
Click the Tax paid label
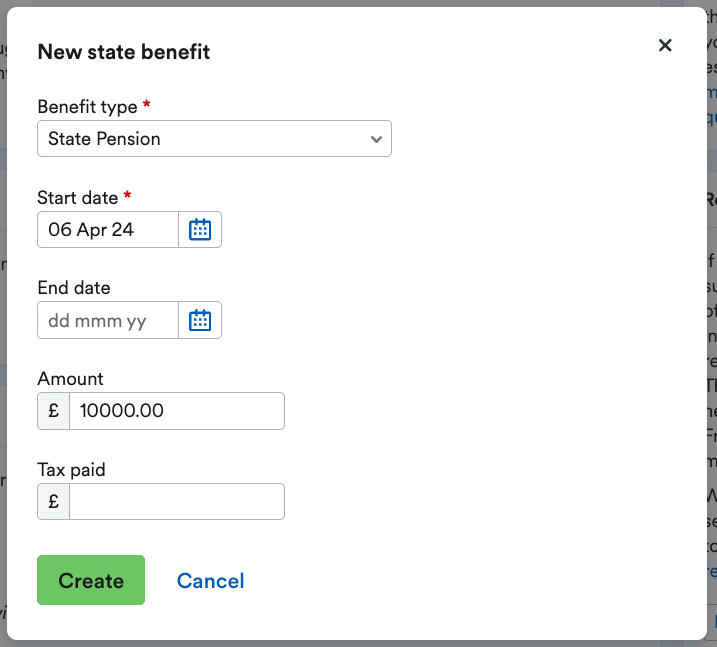tap(71, 470)
